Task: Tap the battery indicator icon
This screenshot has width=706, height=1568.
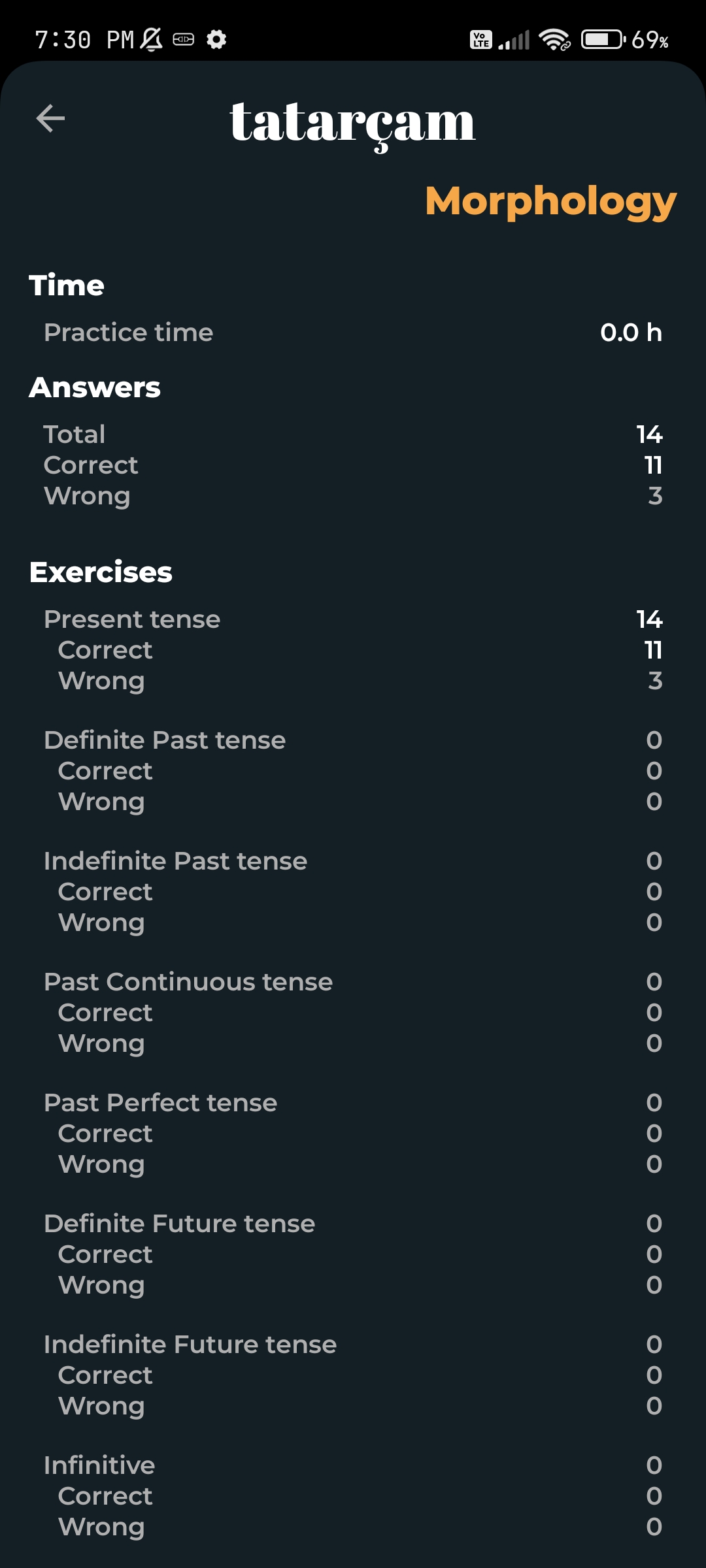Action: click(x=603, y=40)
